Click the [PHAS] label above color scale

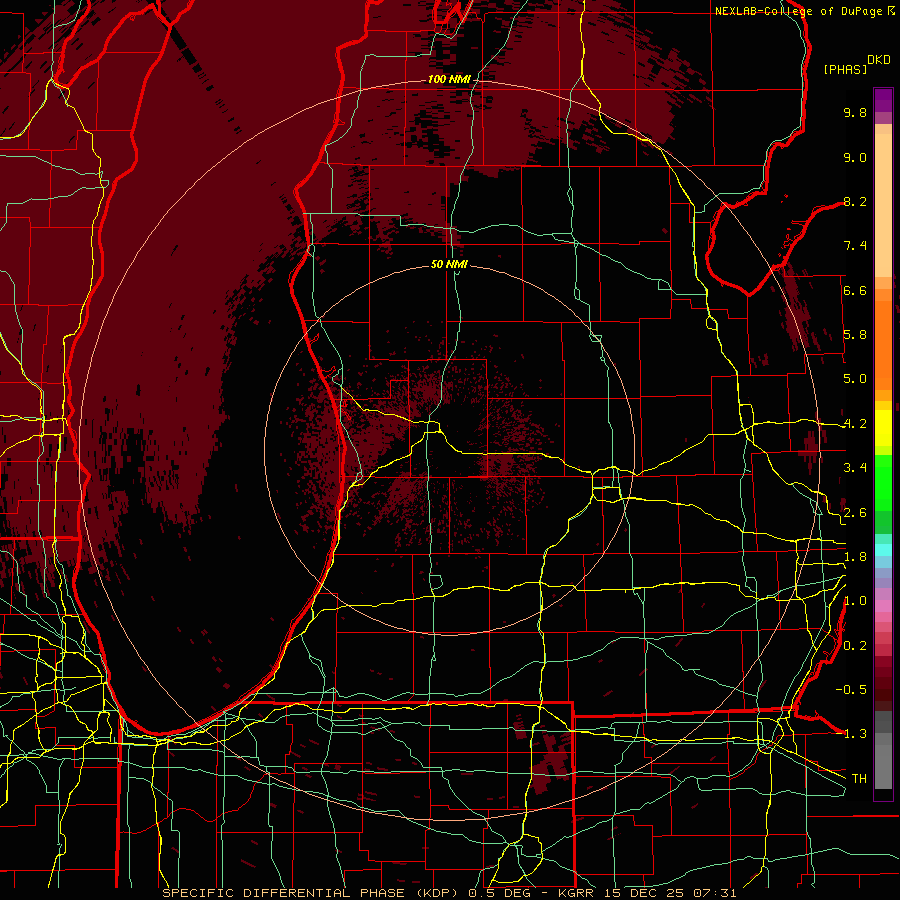(845, 69)
